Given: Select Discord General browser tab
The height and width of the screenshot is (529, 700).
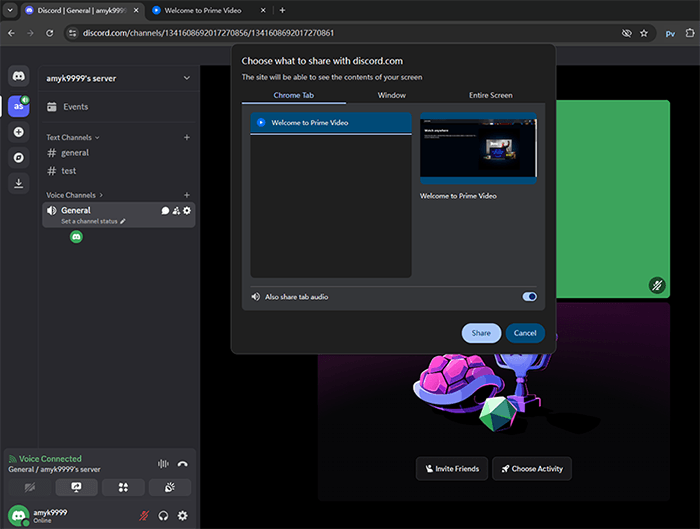Looking at the screenshot, I should 82,10.
